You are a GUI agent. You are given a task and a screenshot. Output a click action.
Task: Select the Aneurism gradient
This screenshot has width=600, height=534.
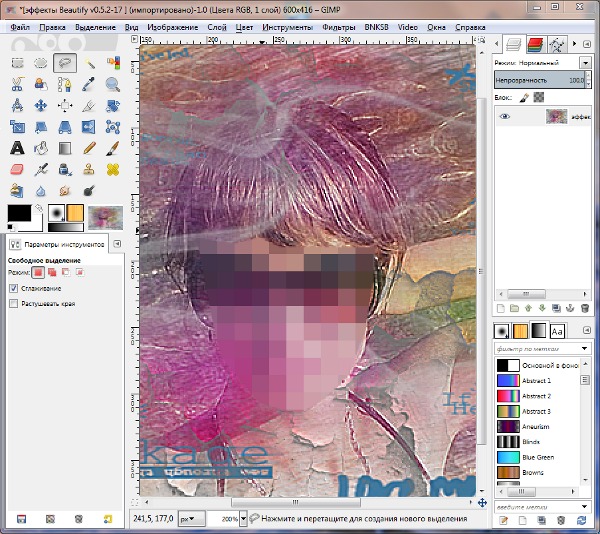coord(538,427)
